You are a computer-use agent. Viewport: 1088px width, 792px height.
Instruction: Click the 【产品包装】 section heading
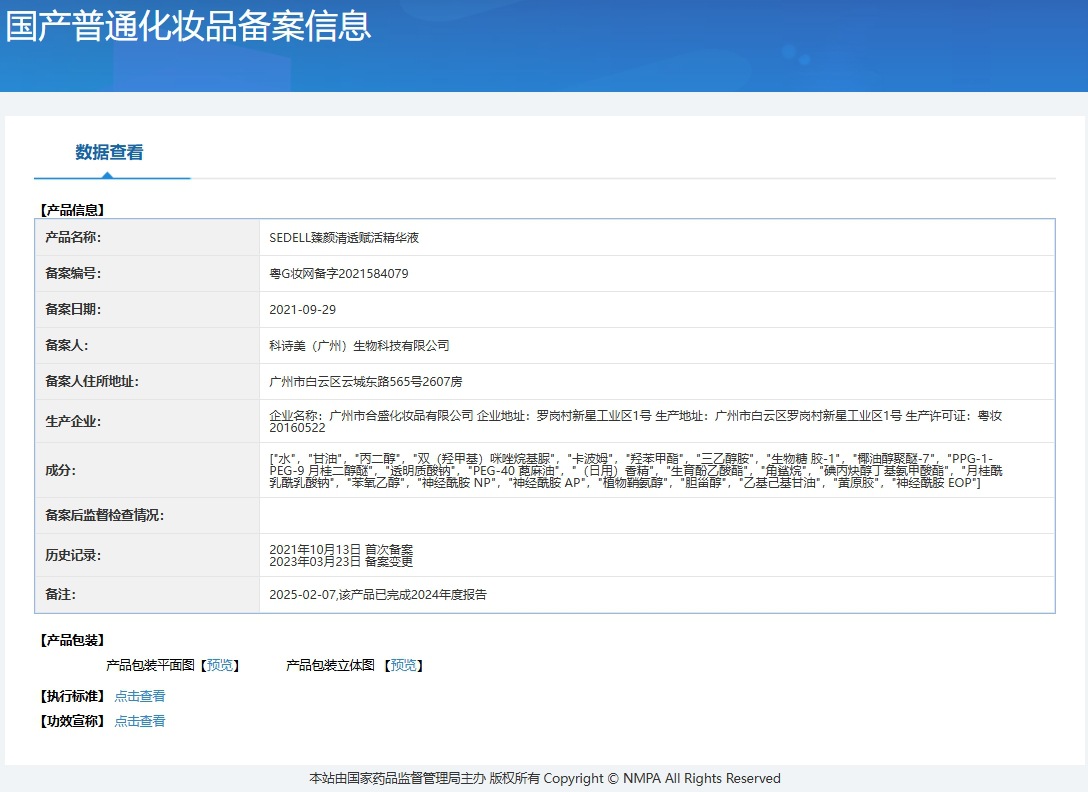click(72, 640)
